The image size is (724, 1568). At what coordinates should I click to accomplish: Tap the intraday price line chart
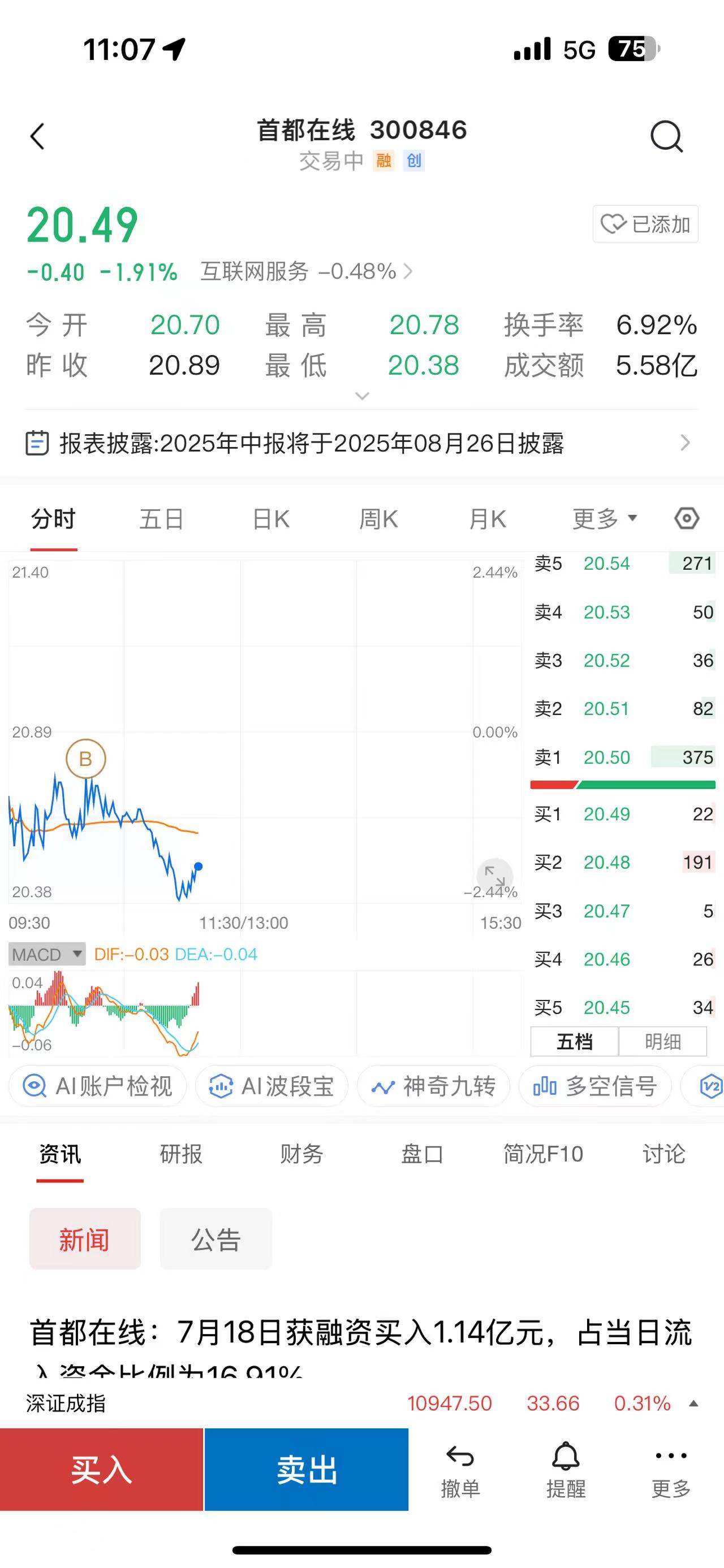point(265,731)
